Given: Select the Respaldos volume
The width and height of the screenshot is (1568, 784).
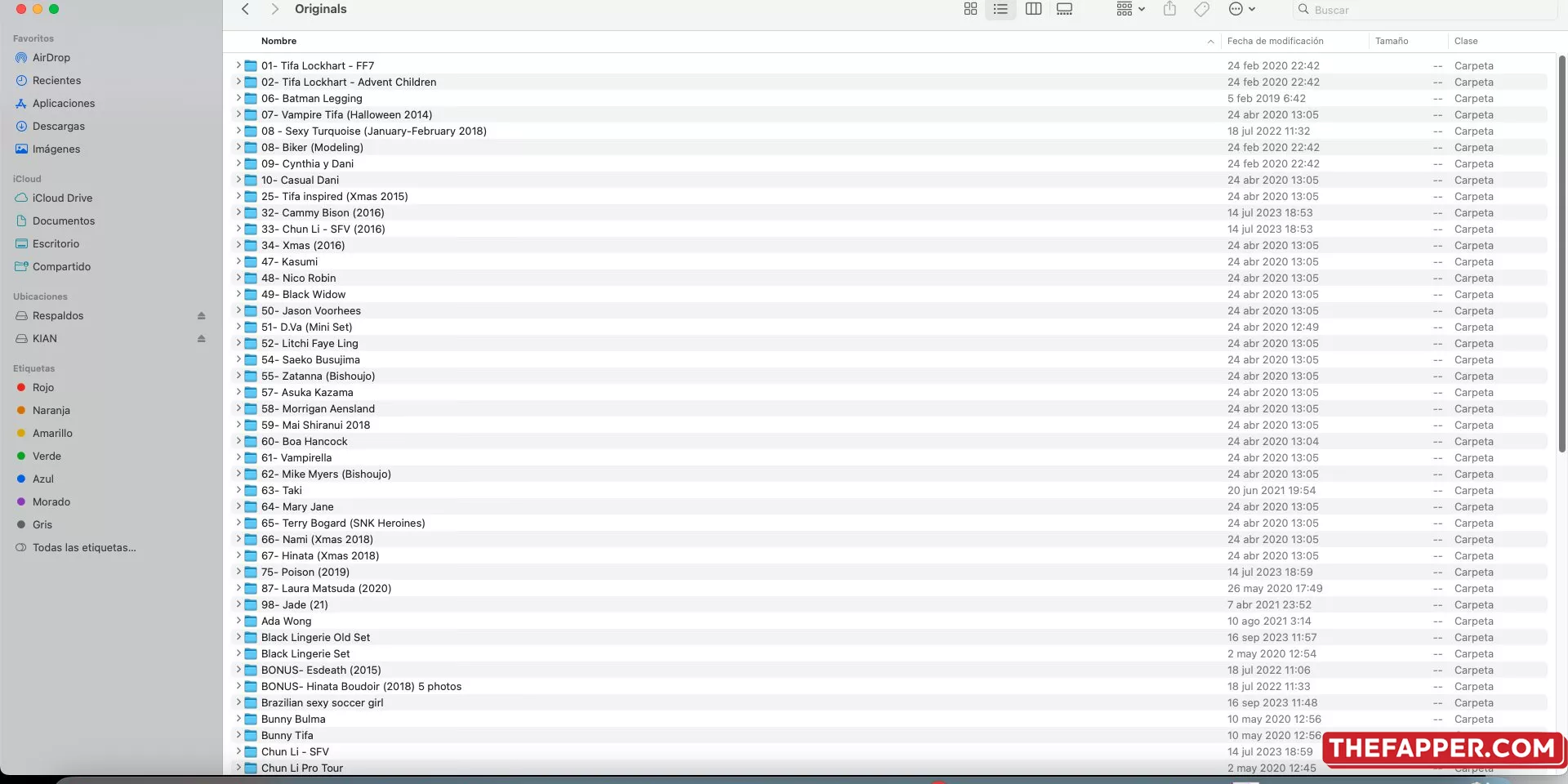Looking at the screenshot, I should [x=58, y=316].
